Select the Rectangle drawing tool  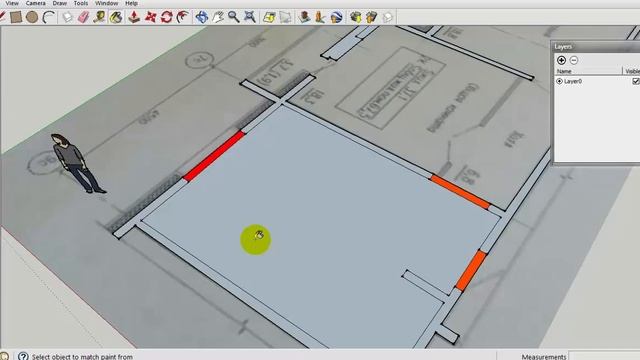16,17
